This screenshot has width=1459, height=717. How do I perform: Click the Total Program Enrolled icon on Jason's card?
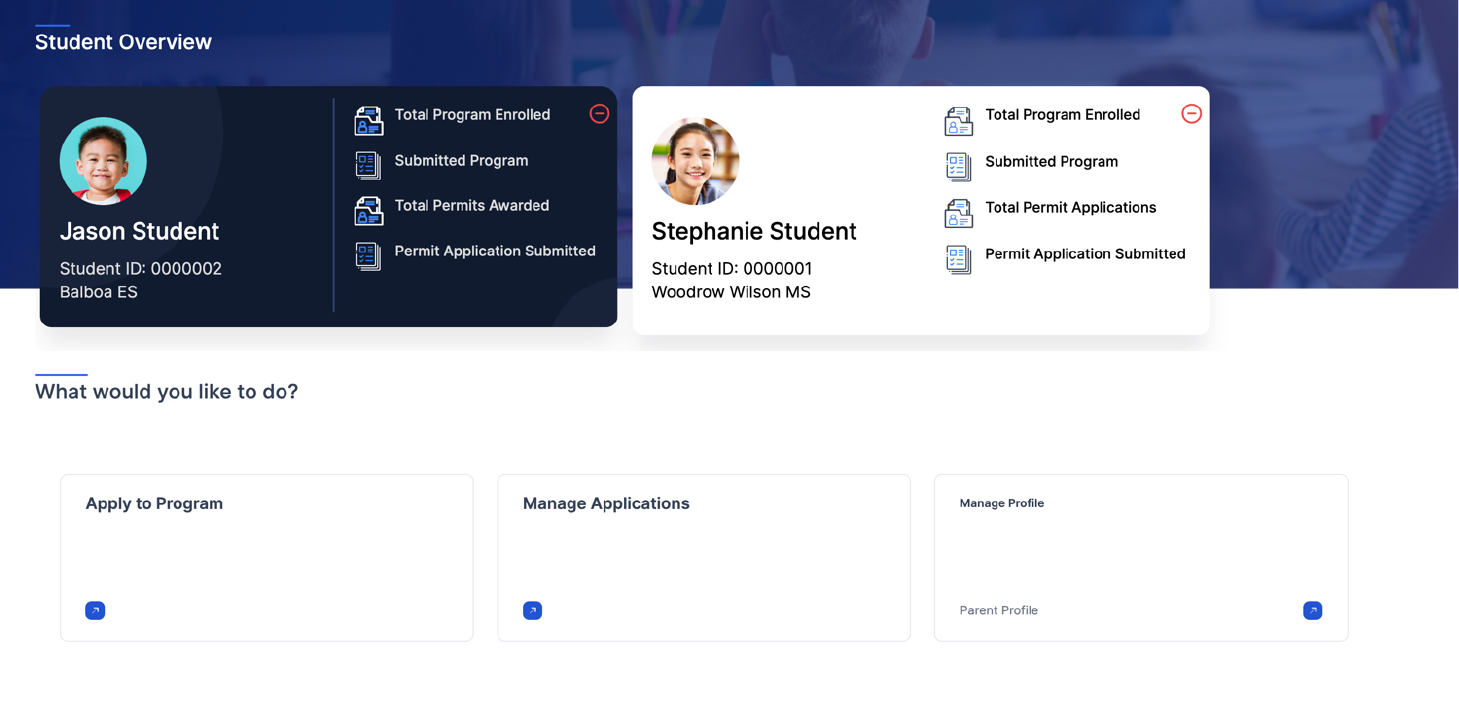pos(368,119)
